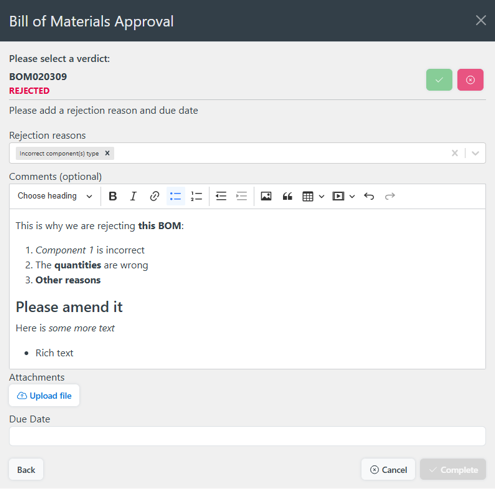Insert a link using link icon
The image size is (495, 489).
point(154,196)
